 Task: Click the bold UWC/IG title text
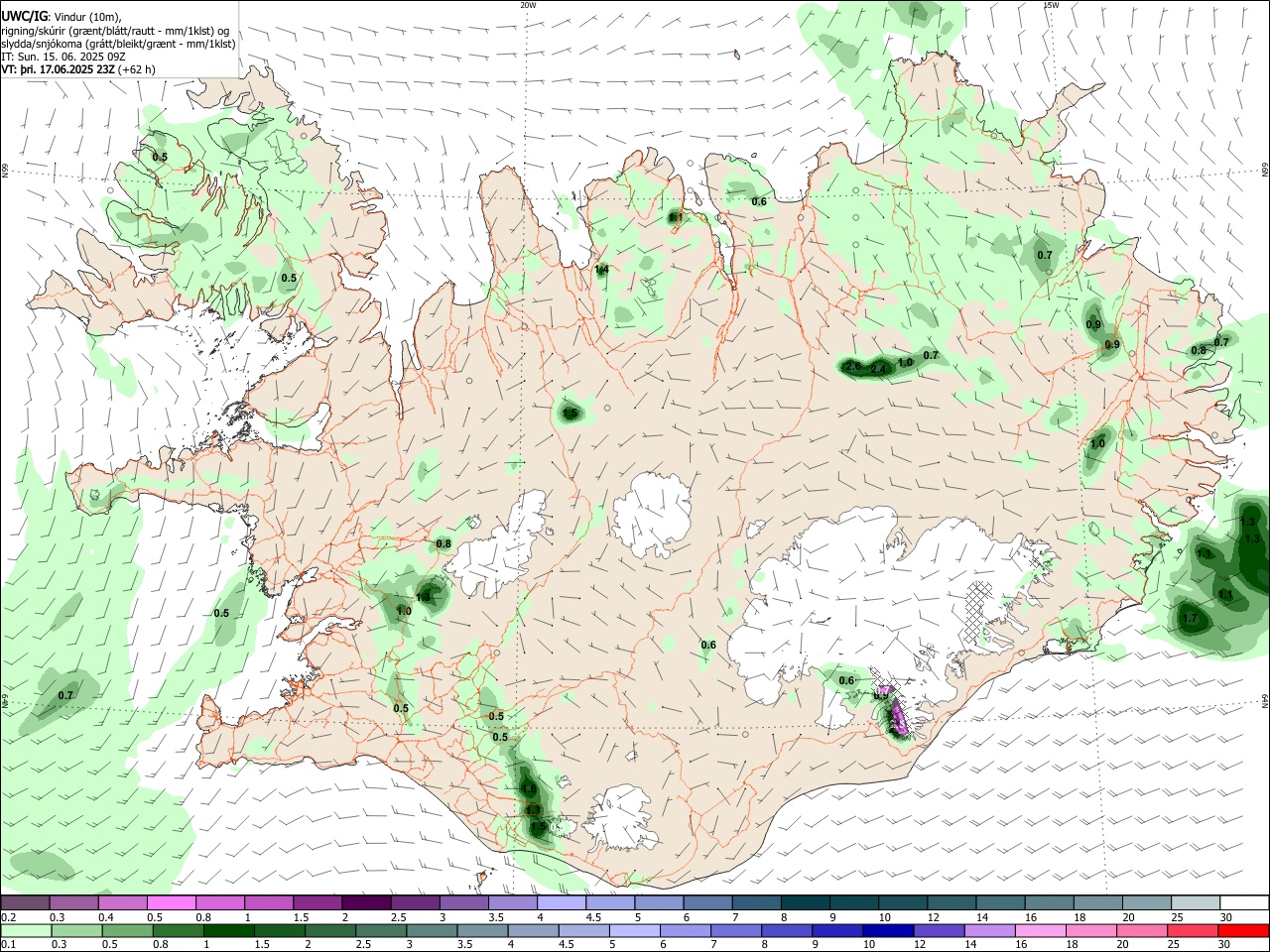click(x=24, y=16)
